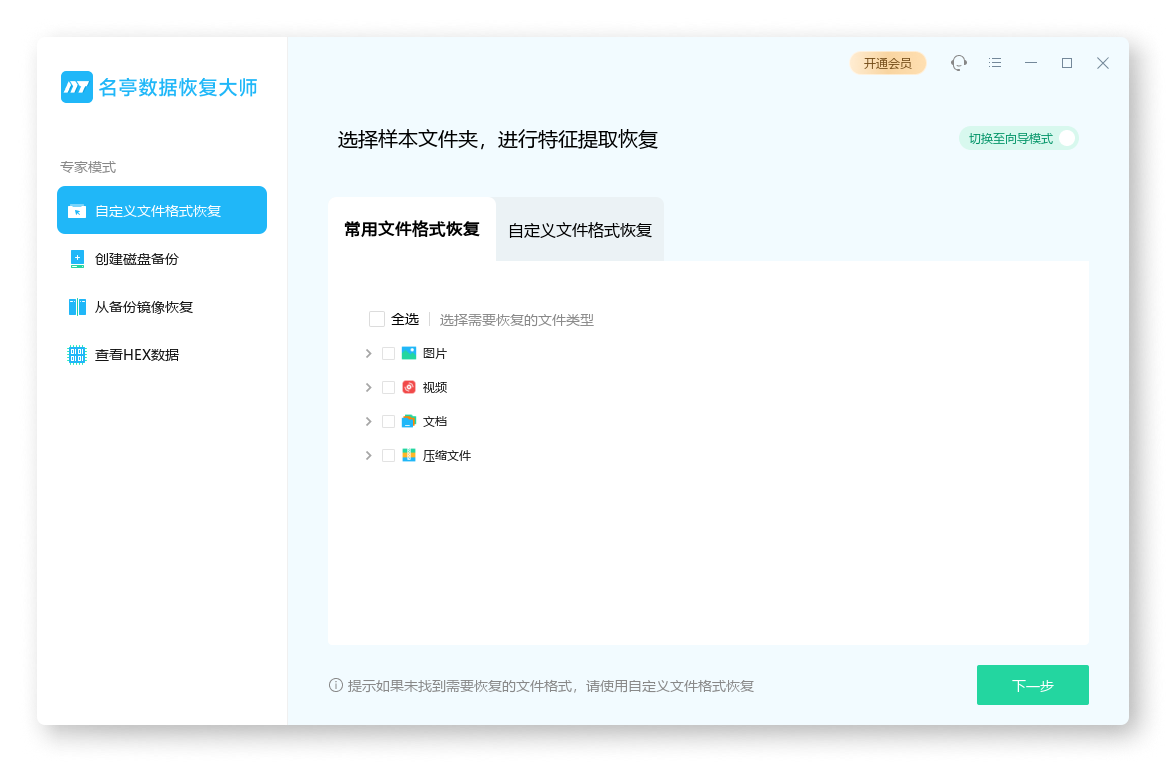Expand the 视频 category tree

(x=368, y=387)
